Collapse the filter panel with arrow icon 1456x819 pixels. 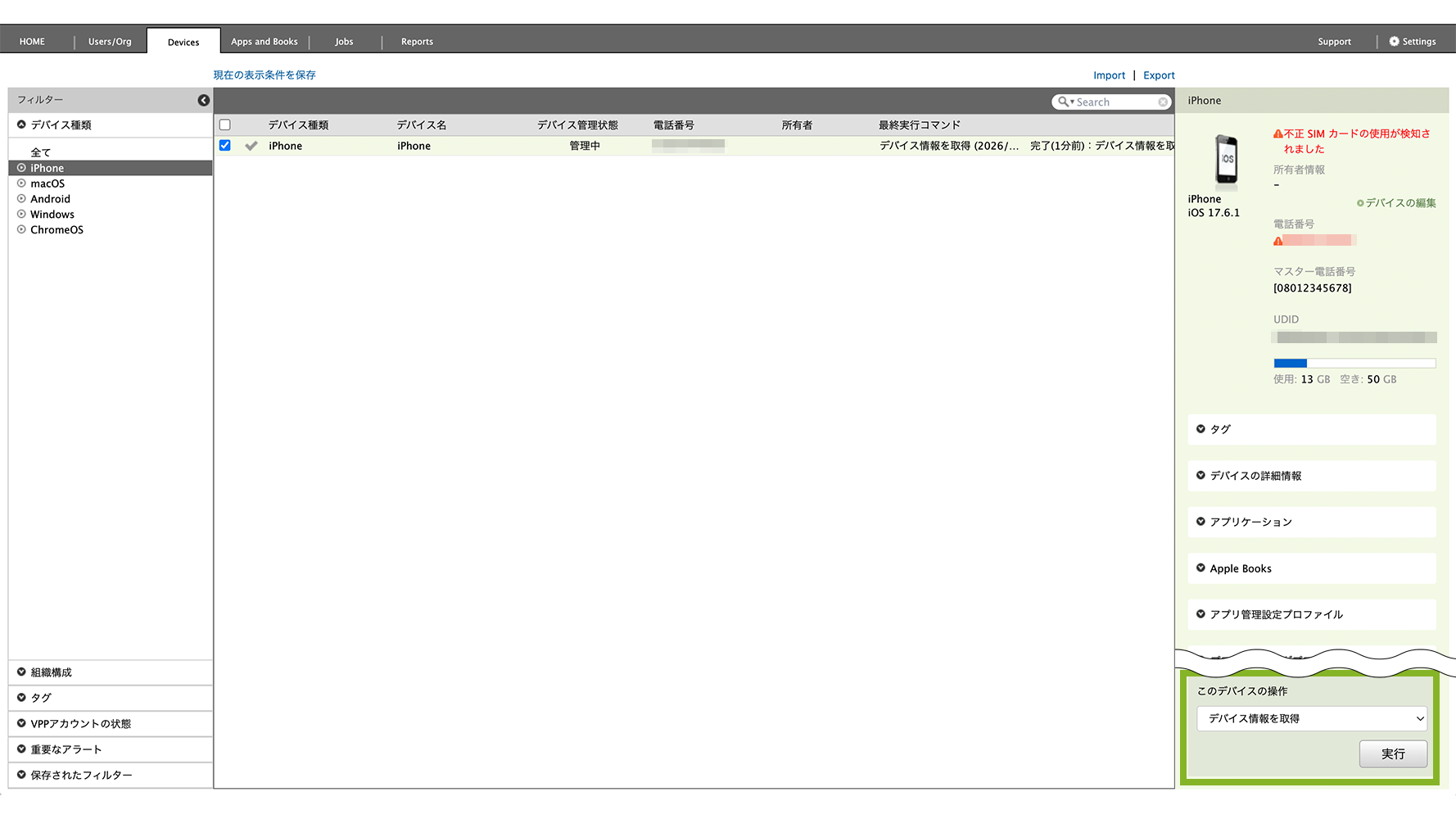point(204,100)
